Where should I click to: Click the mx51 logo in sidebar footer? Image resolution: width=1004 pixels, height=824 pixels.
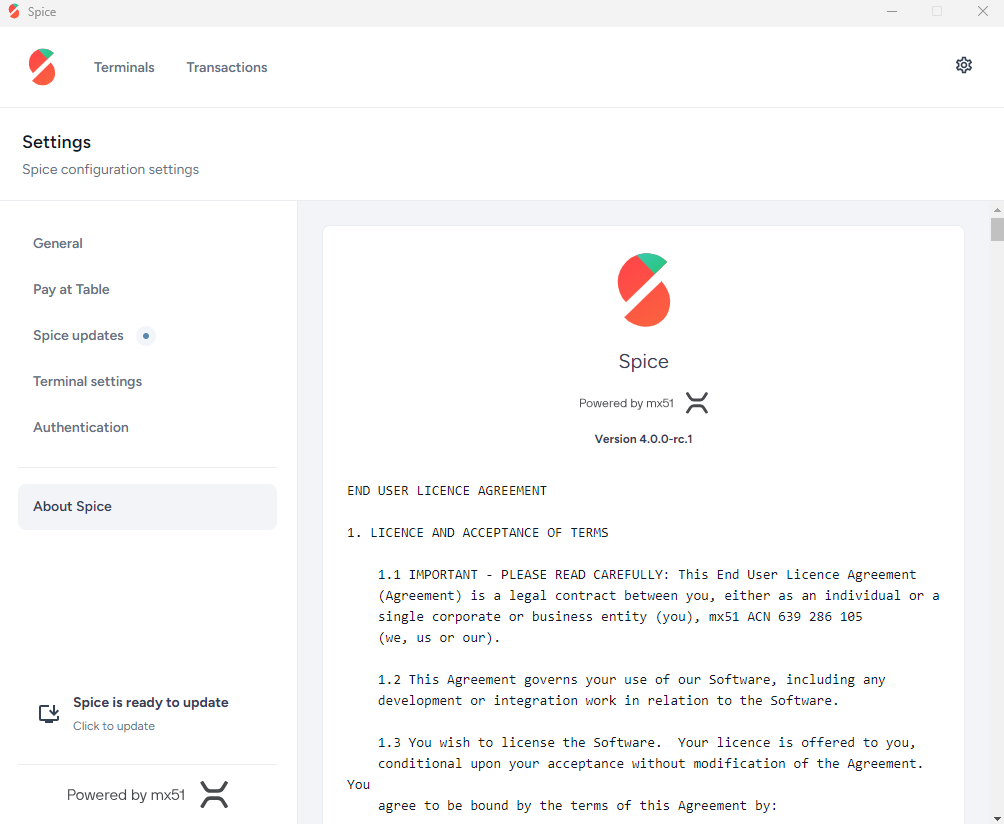[214, 795]
